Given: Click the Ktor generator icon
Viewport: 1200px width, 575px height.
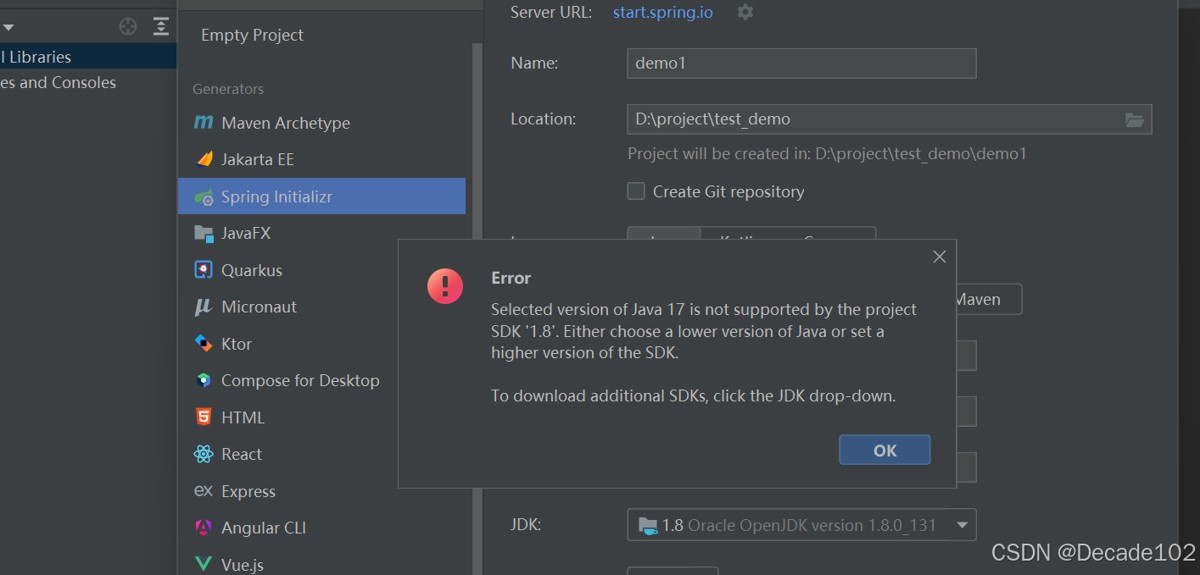Looking at the screenshot, I should point(204,343).
